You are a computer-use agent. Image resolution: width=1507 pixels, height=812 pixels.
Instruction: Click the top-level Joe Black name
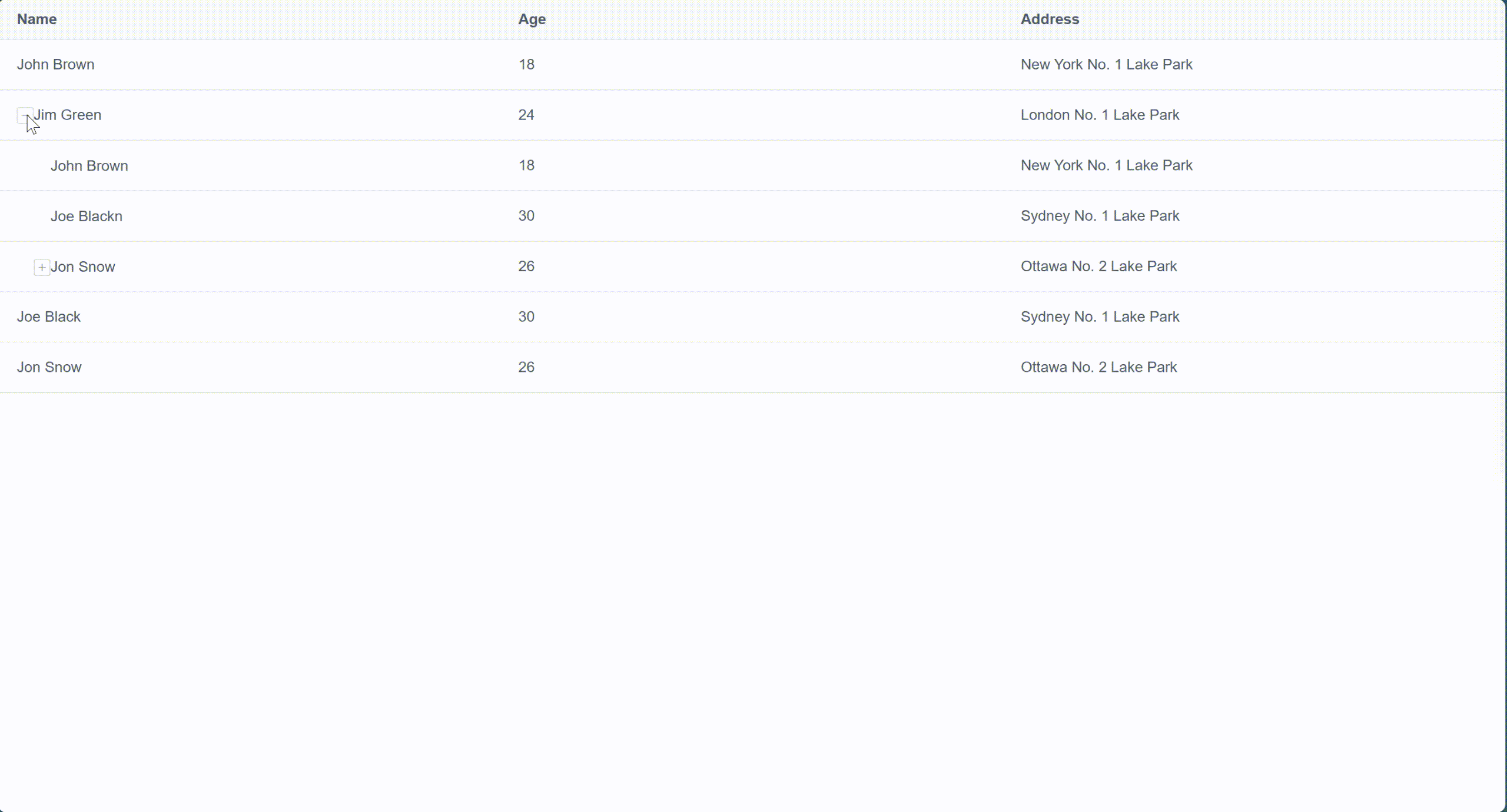pyautogui.click(x=49, y=317)
